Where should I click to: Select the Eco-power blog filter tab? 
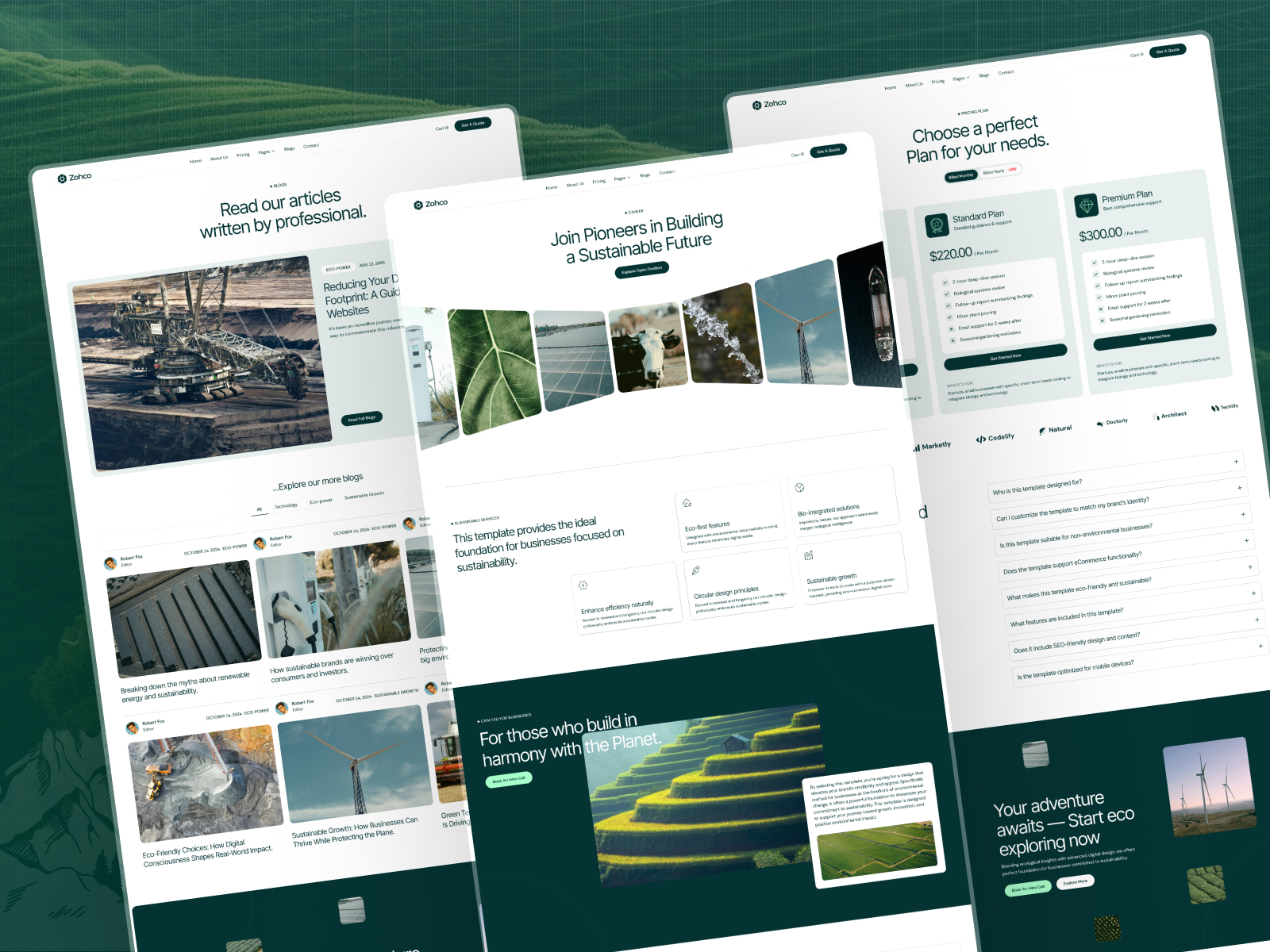coord(321,501)
